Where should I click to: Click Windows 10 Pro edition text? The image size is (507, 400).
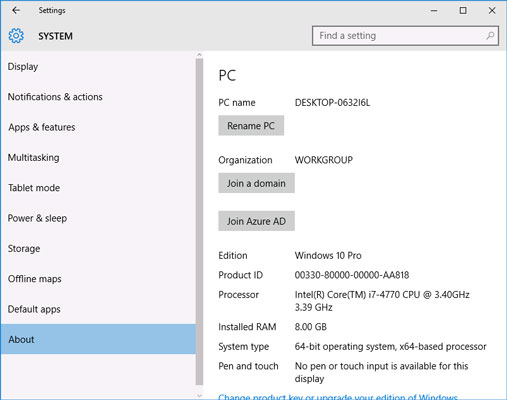coord(328,256)
